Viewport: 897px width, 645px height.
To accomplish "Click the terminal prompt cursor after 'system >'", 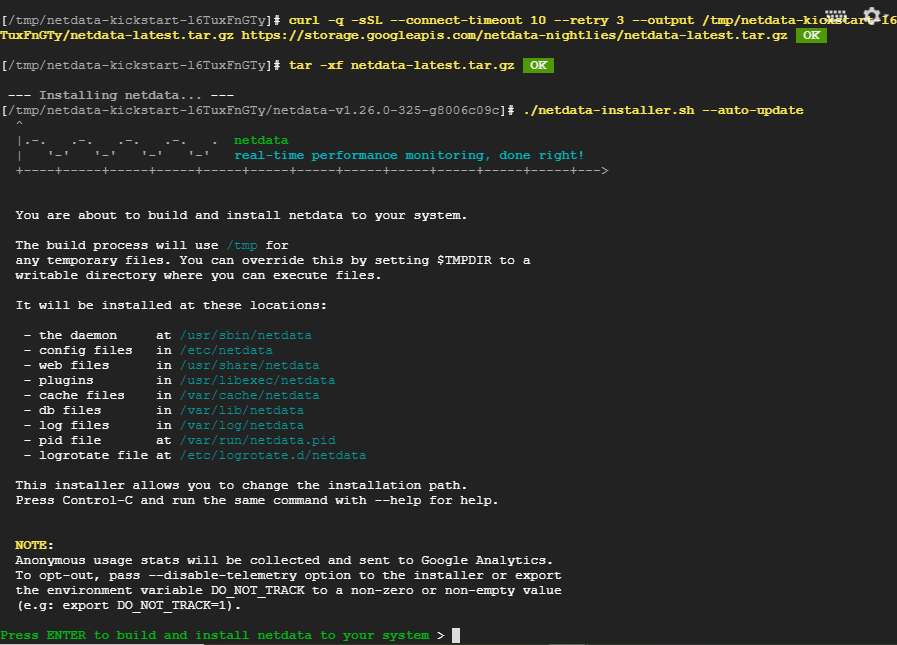I will click(x=456, y=635).
